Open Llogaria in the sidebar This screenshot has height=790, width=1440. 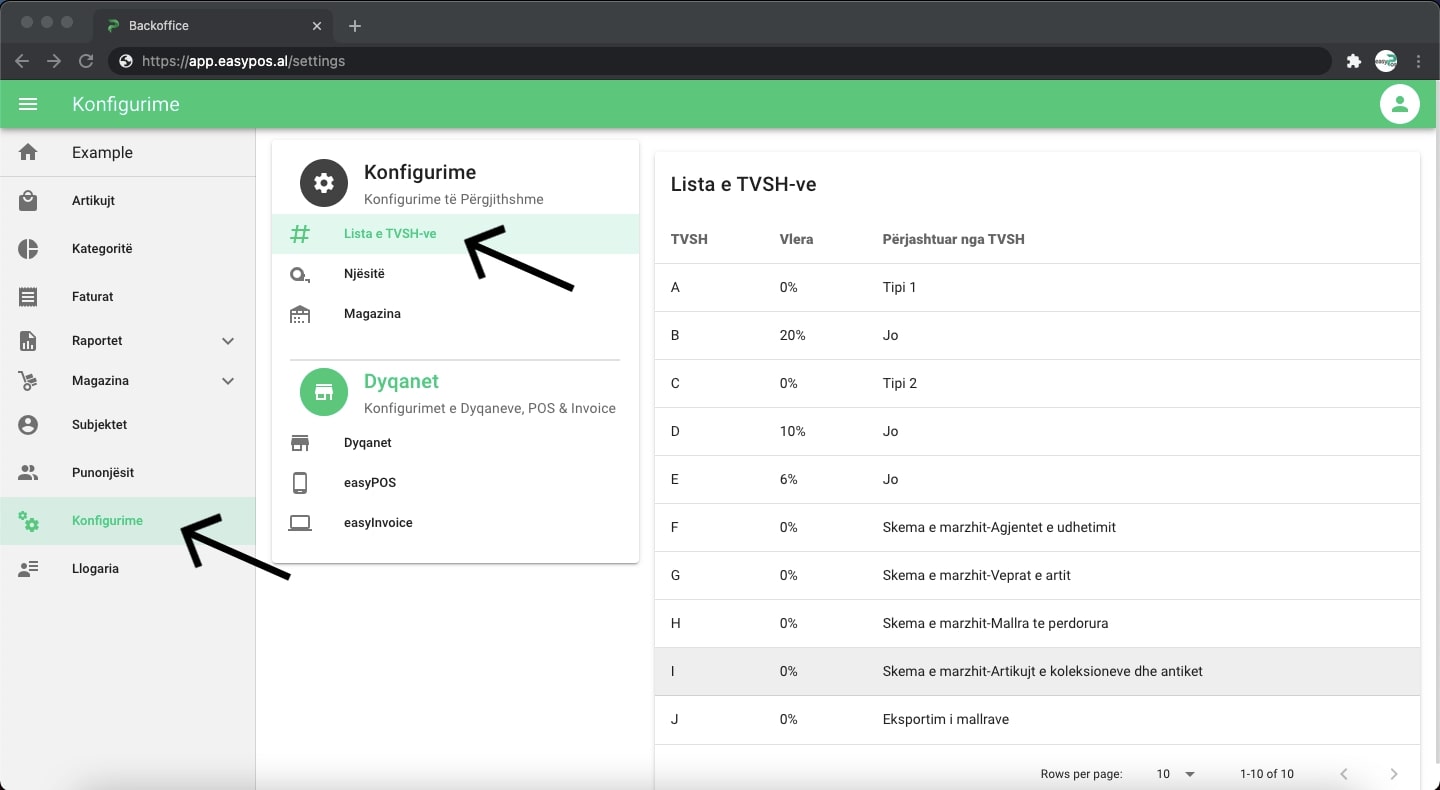95,569
